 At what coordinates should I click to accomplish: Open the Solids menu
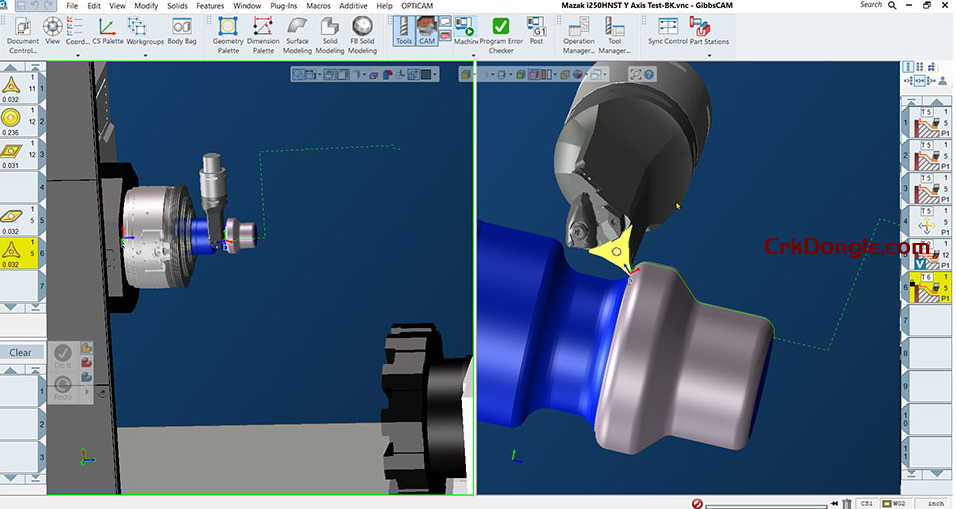click(x=175, y=6)
